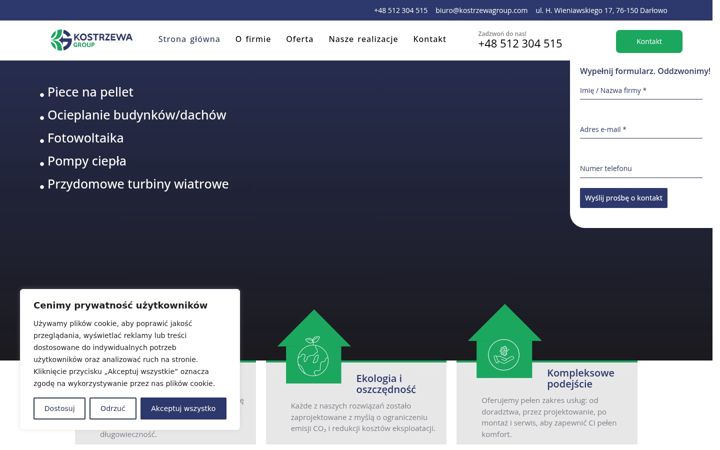Click Akceptuj wszystko in cookie banner
720x450 pixels.
[183, 408]
